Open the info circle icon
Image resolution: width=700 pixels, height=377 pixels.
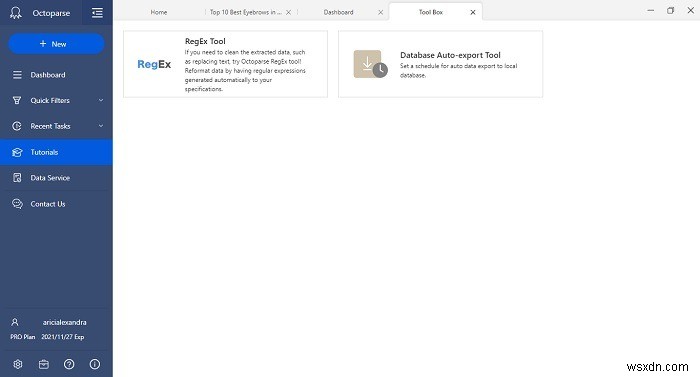pyautogui.click(x=95, y=364)
